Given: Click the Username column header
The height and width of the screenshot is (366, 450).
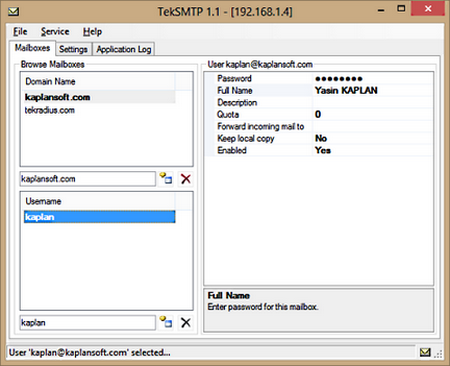Looking at the screenshot, I should point(99,201).
